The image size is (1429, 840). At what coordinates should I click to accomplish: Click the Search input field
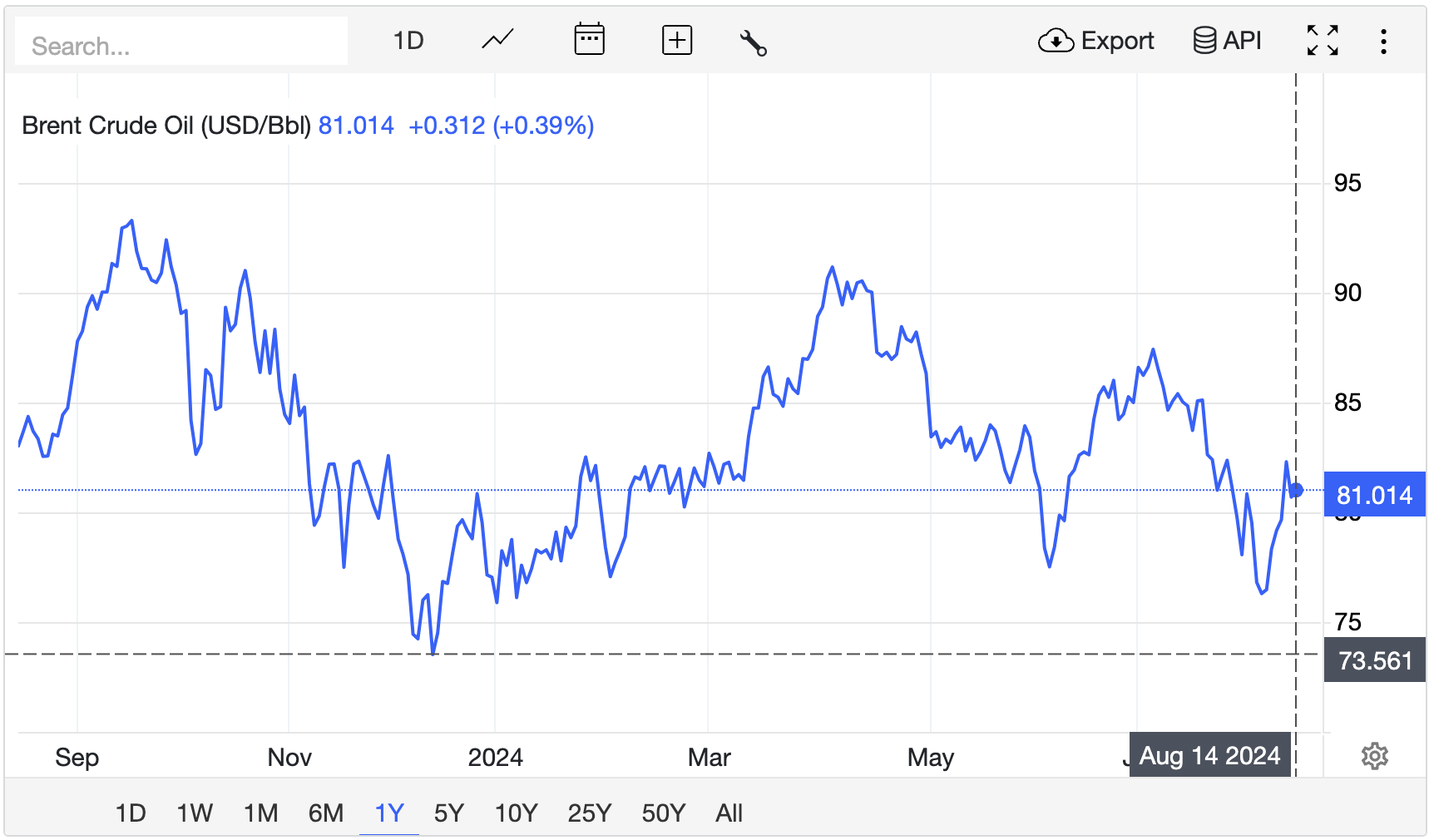[181, 42]
